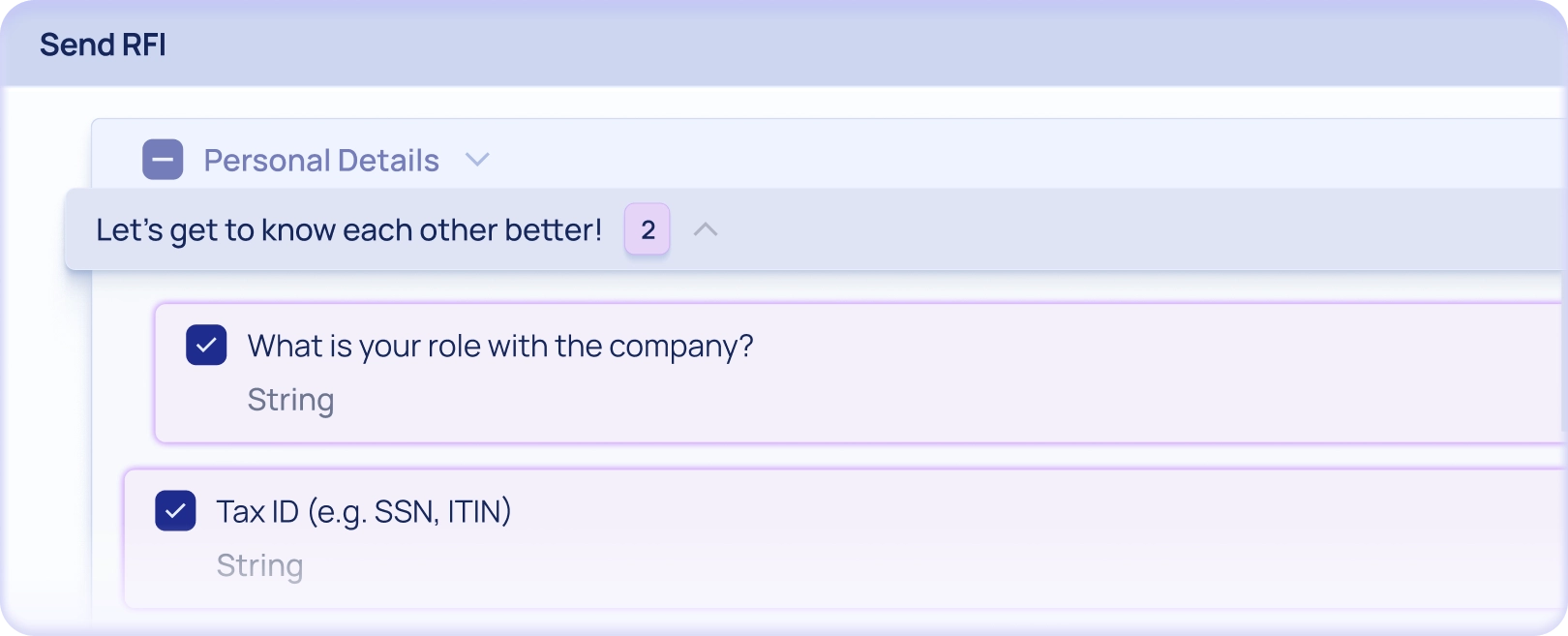Click the String type under Tax ID

259,565
